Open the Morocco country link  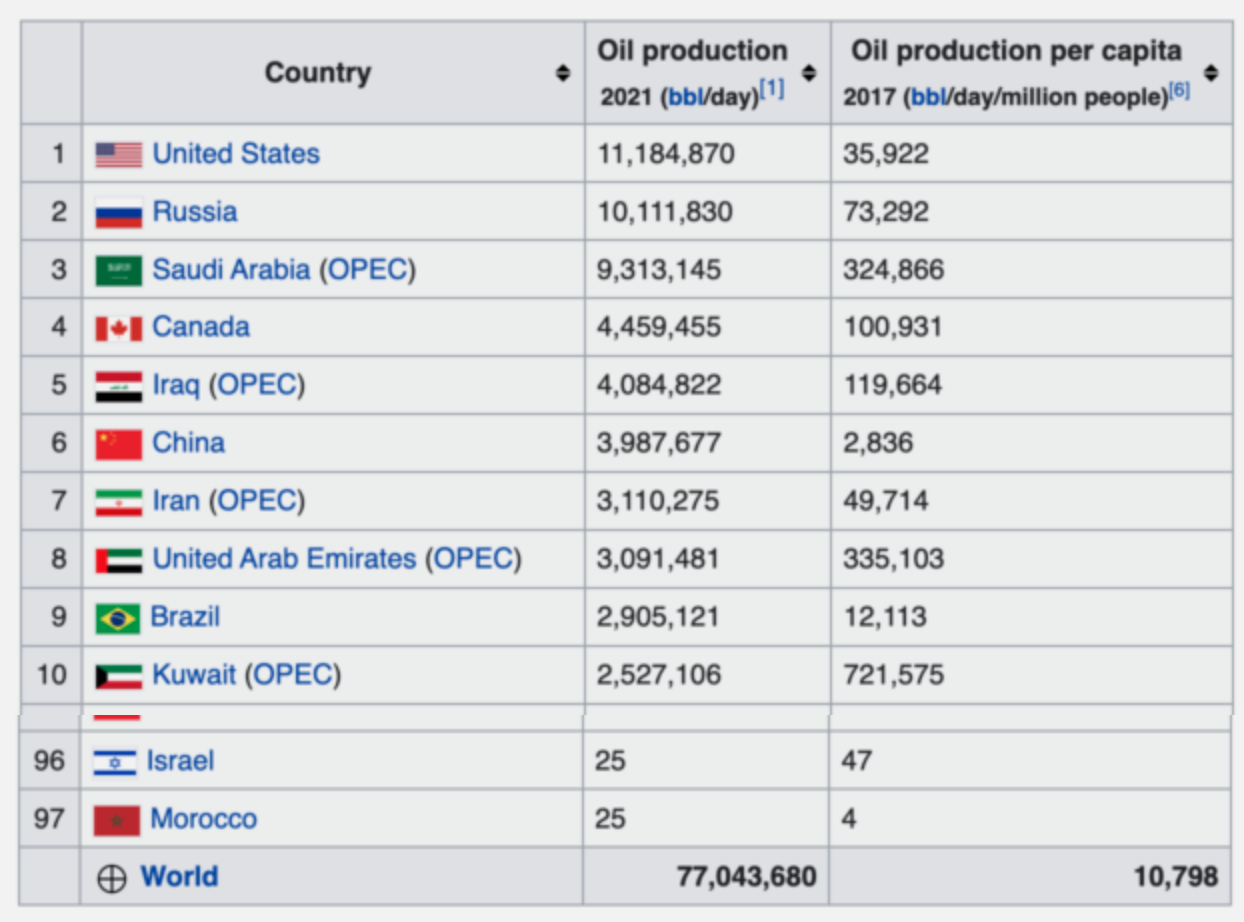point(203,819)
